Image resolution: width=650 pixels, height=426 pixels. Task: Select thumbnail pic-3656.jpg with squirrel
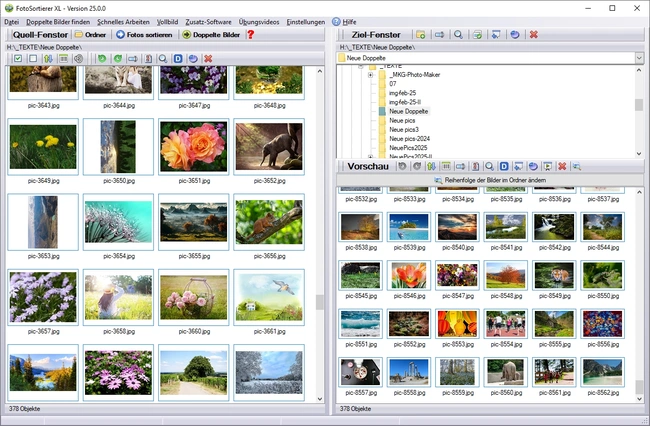pyautogui.click(x=269, y=222)
